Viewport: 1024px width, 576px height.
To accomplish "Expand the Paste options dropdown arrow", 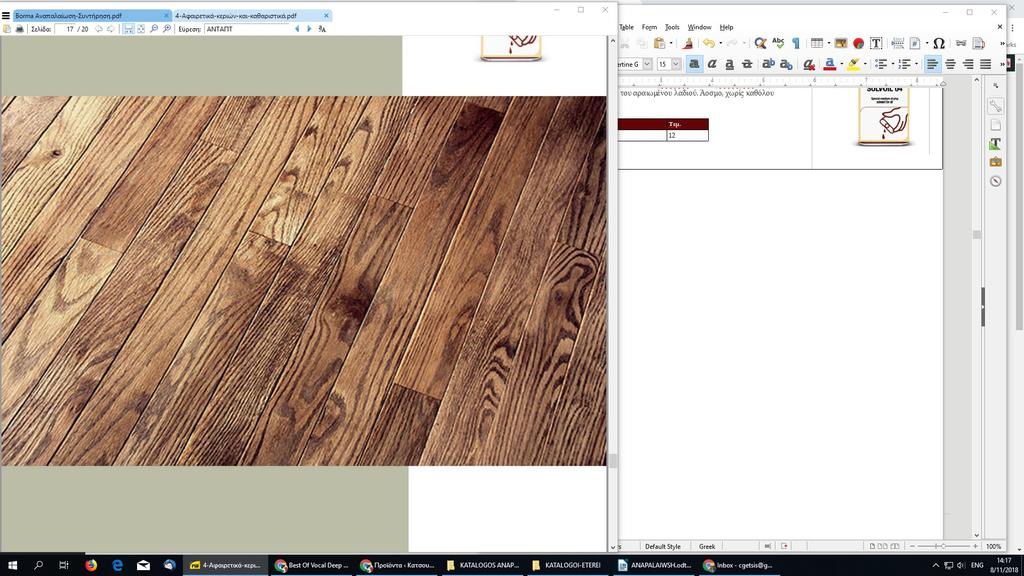I will tap(671, 43).
